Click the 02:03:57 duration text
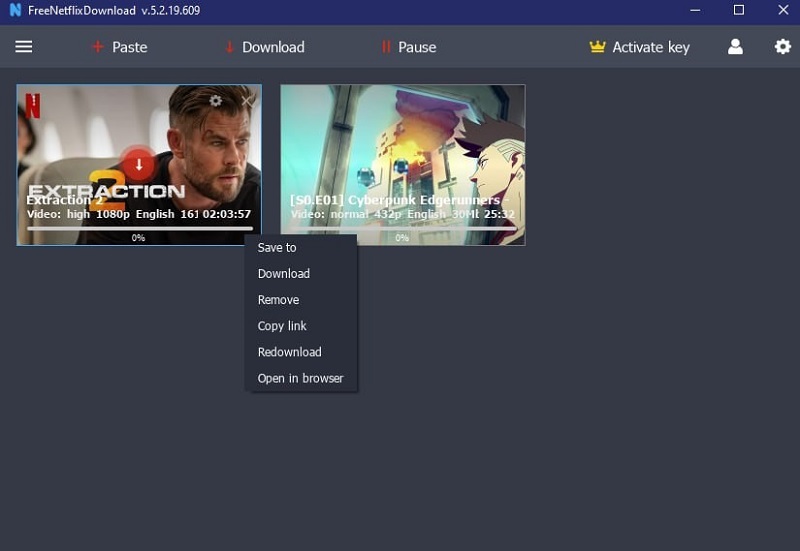This screenshot has height=551, width=800. coord(227,214)
